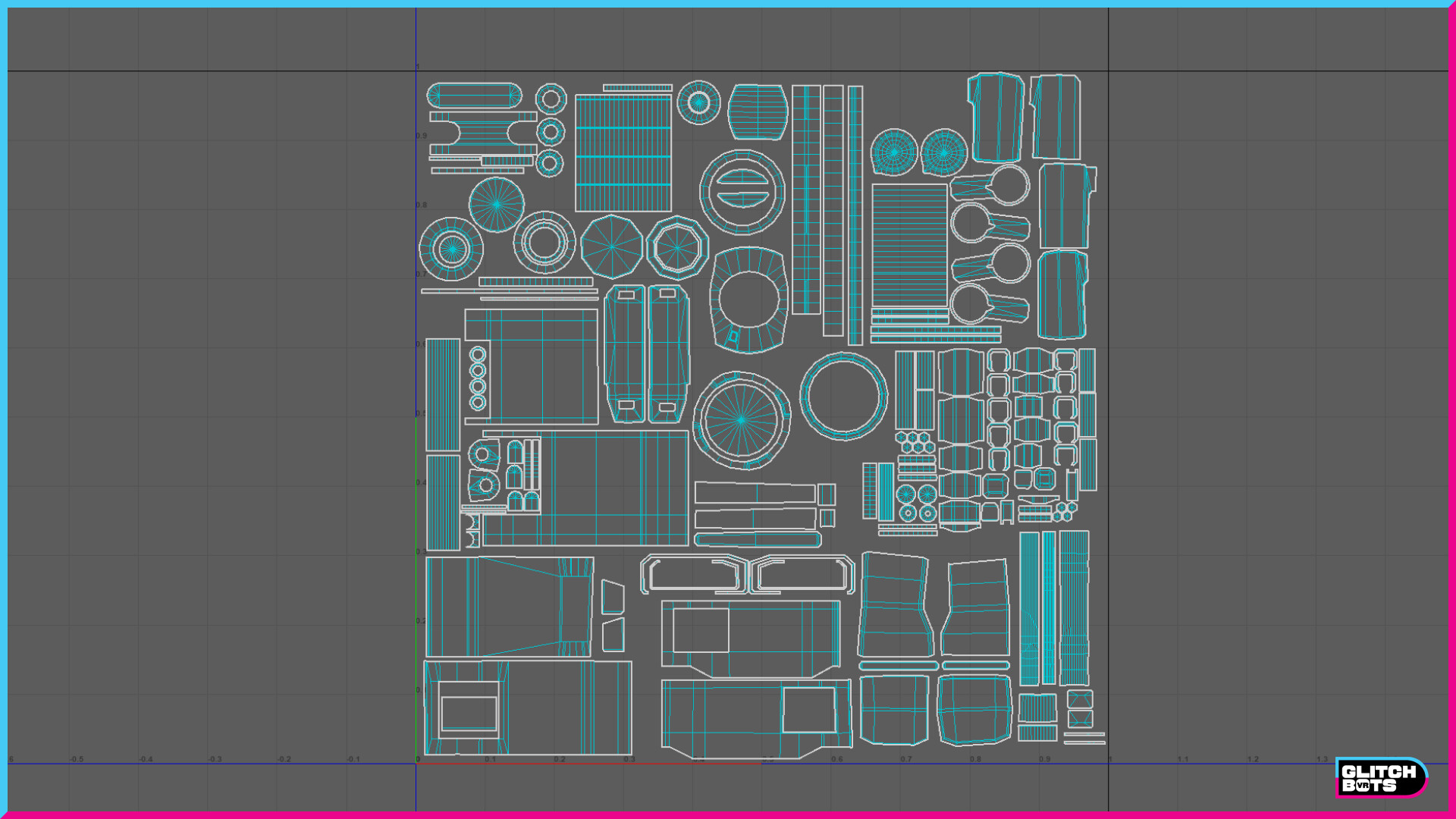Viewport: 1456px width, 819px height.
Task: Click the upper small trapezoid UV island
Action: click(x=613, y=598)
